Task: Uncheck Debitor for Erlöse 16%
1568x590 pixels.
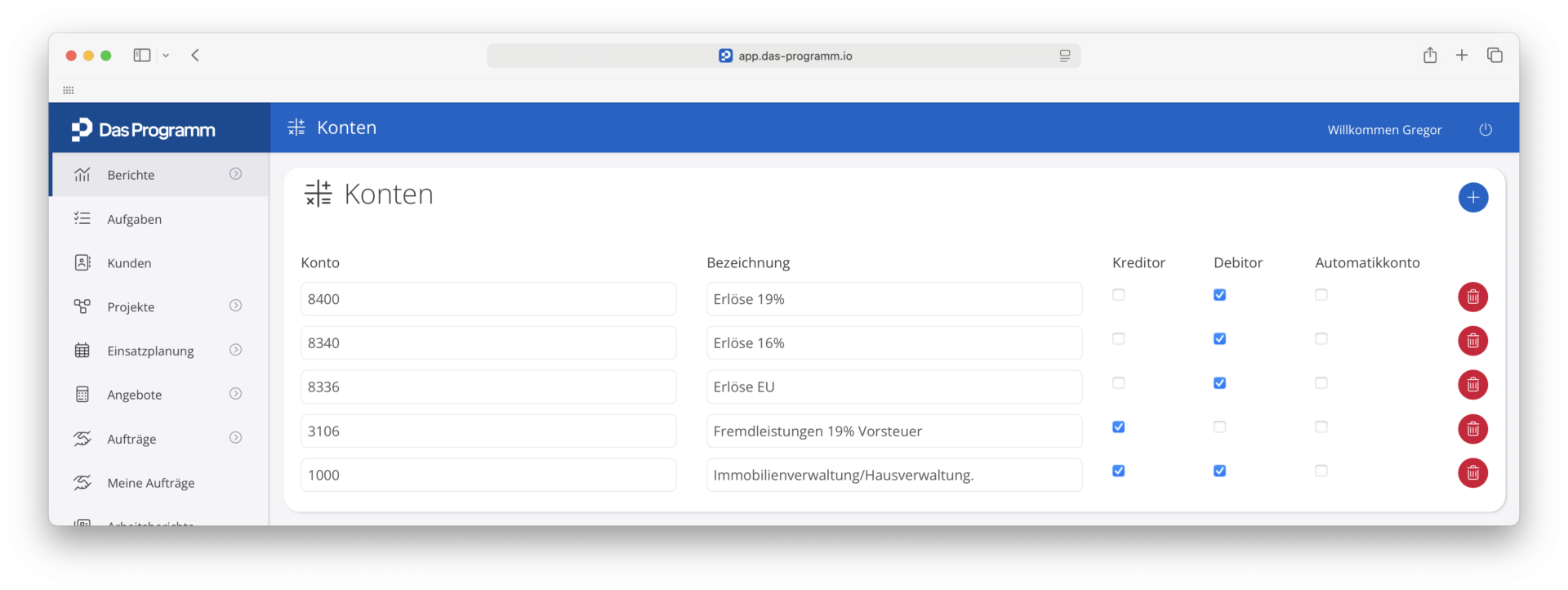Action: pos(1219,339)
